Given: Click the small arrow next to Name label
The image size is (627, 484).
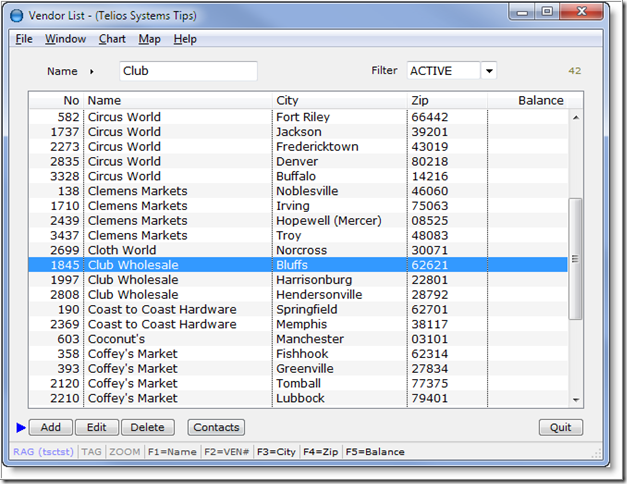Looking at the screenshot, I should point(92,72).
